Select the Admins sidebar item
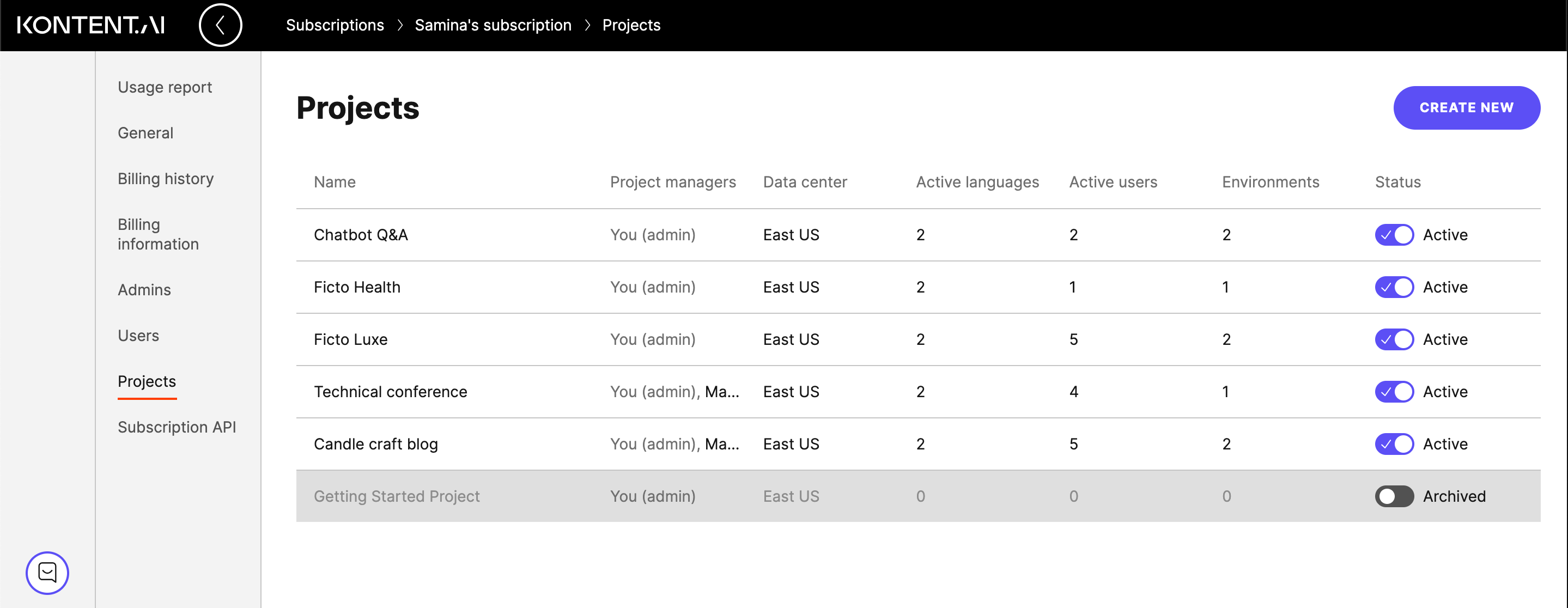This screenshot has width=1568, height=608. (144, 290)
